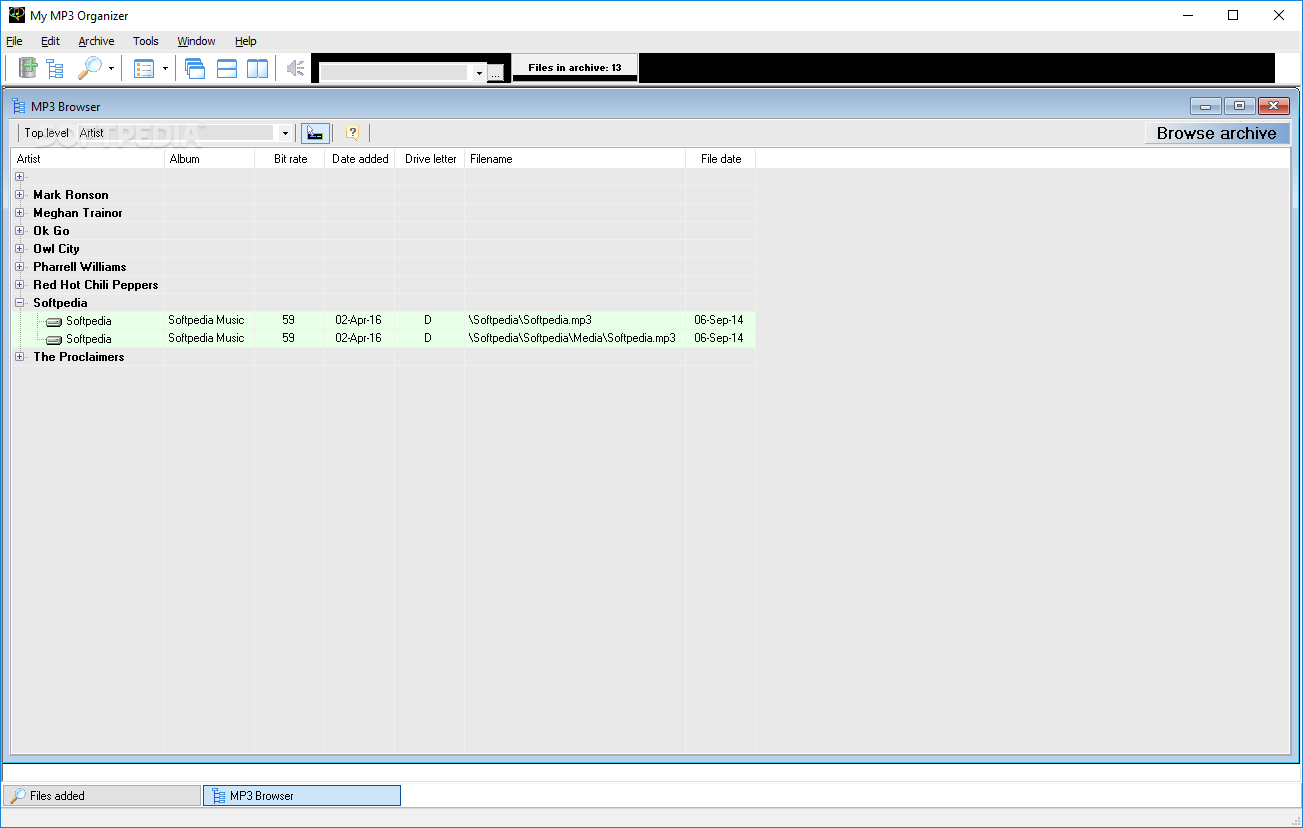Collapse the Softpedia artist node
1303x828 pixels.
[x=19, y=303]
